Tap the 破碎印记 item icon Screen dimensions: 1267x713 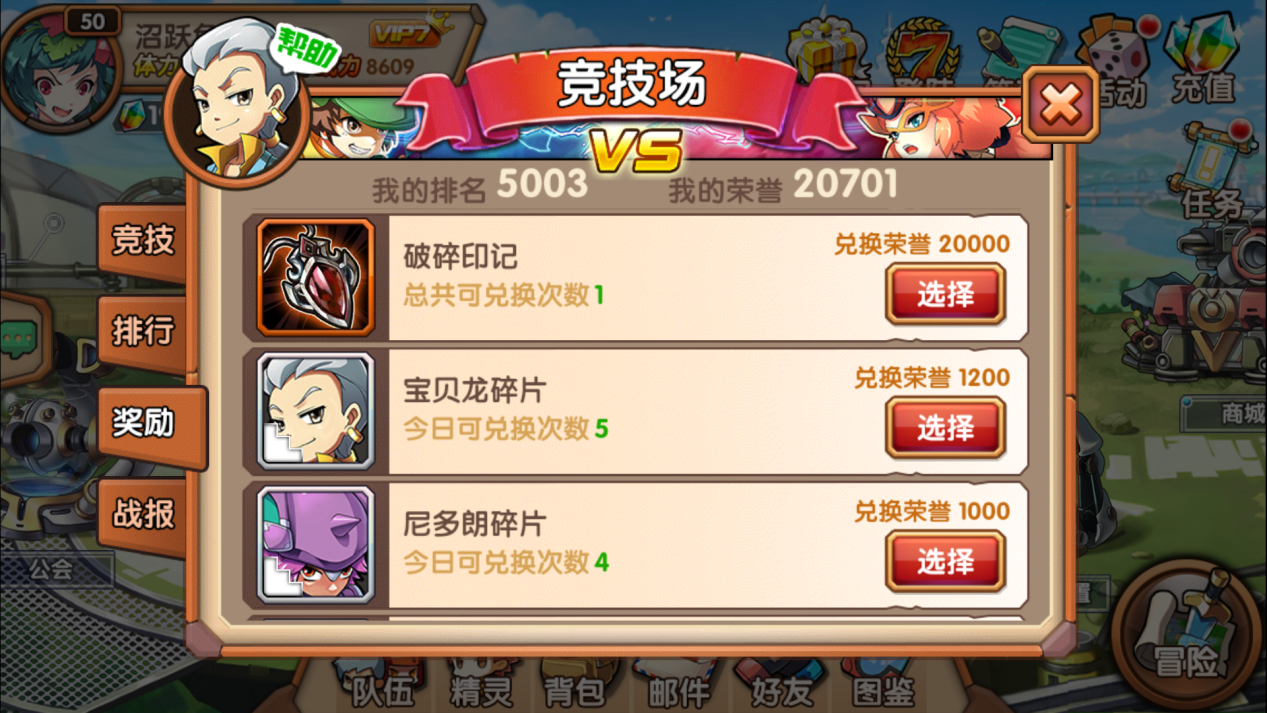(316, 277)
